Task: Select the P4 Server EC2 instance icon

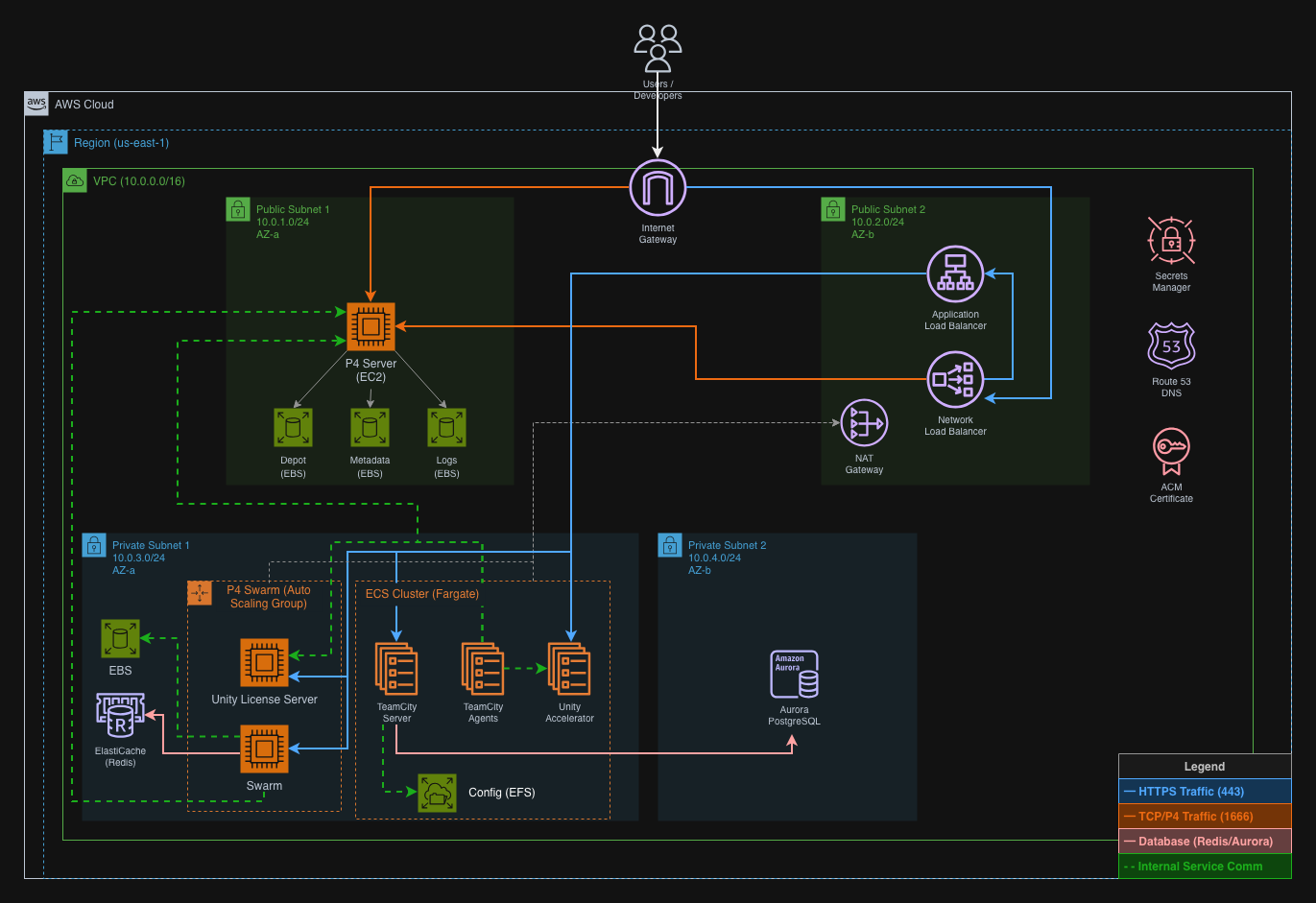Action: [371, 327]
